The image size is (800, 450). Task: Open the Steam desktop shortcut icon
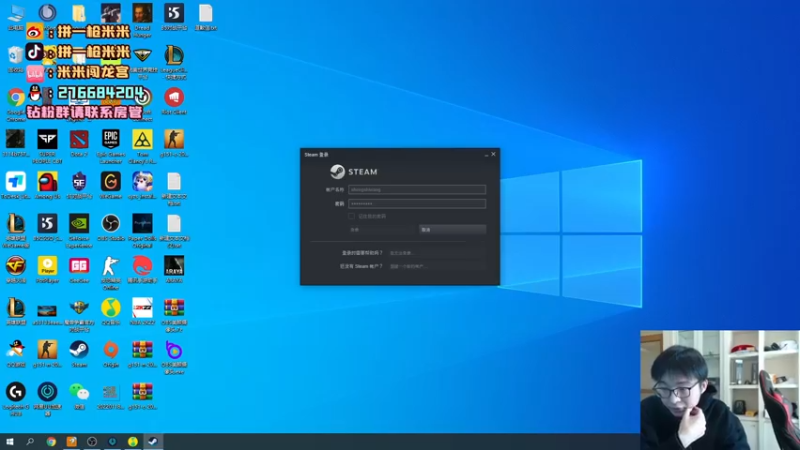coord(79,350)
